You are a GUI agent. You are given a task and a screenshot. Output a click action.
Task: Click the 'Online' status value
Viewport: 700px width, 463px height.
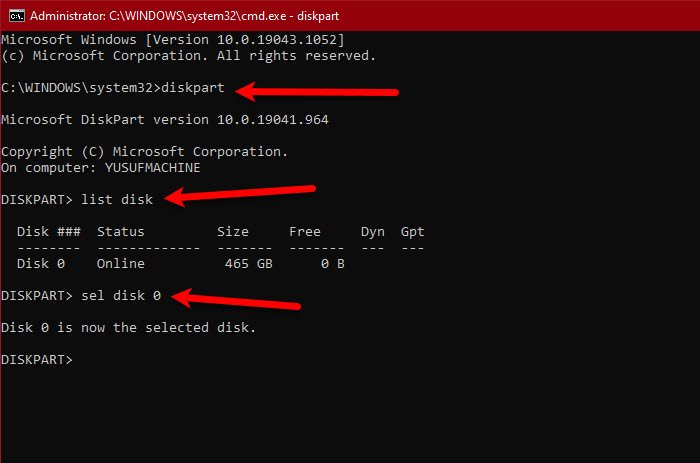coord(121,263)
